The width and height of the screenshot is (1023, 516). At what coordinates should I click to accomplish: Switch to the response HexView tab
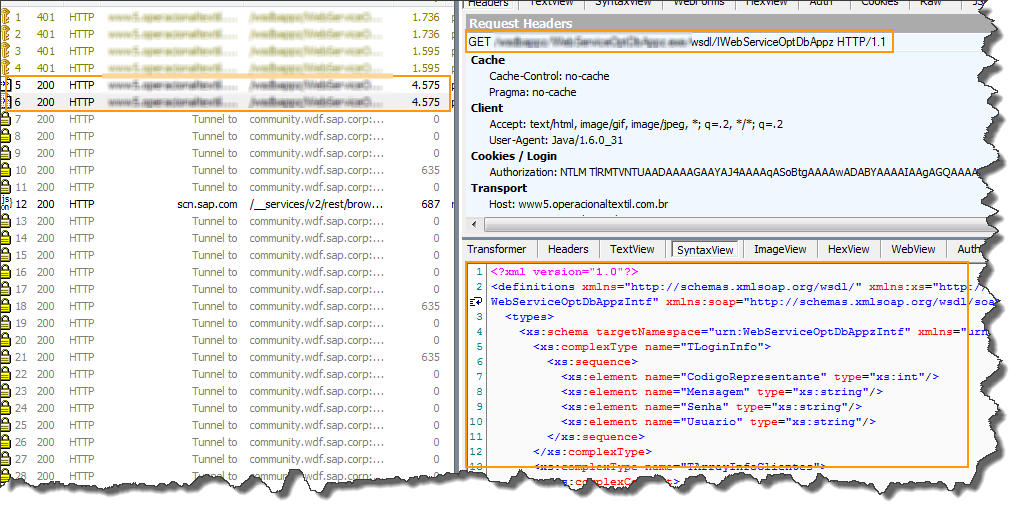click(848, 249)
